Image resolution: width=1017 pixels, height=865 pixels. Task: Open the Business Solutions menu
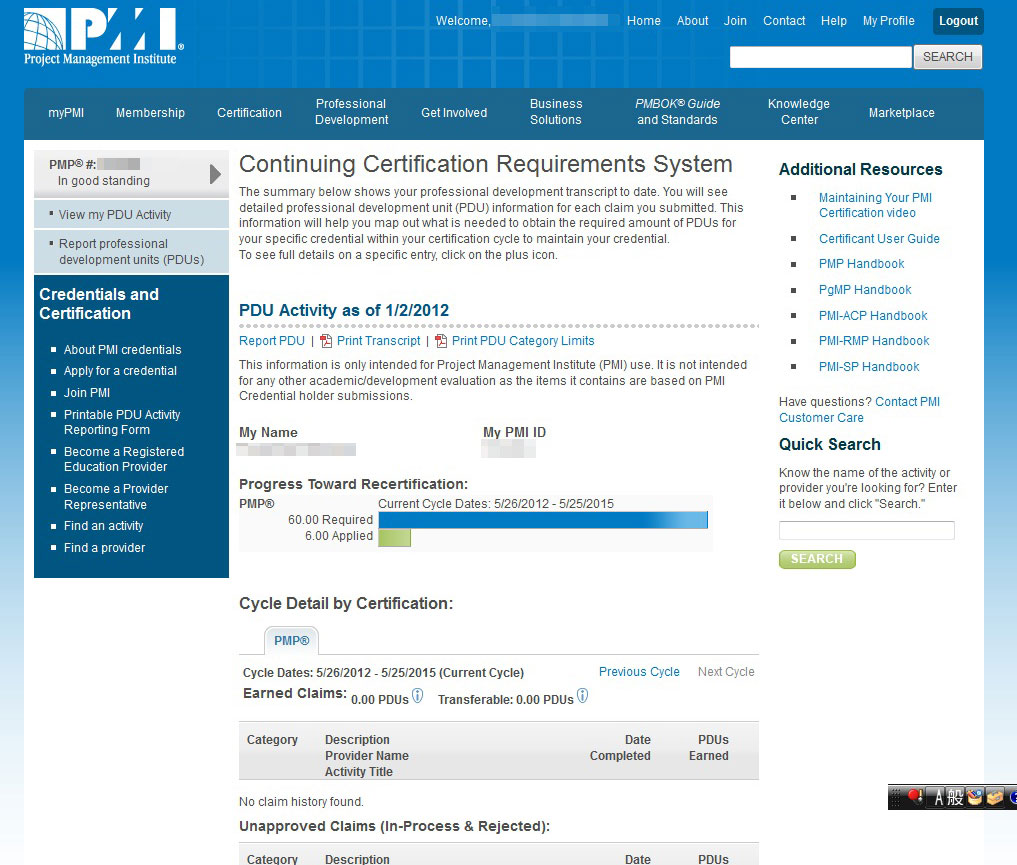[556, 112]
